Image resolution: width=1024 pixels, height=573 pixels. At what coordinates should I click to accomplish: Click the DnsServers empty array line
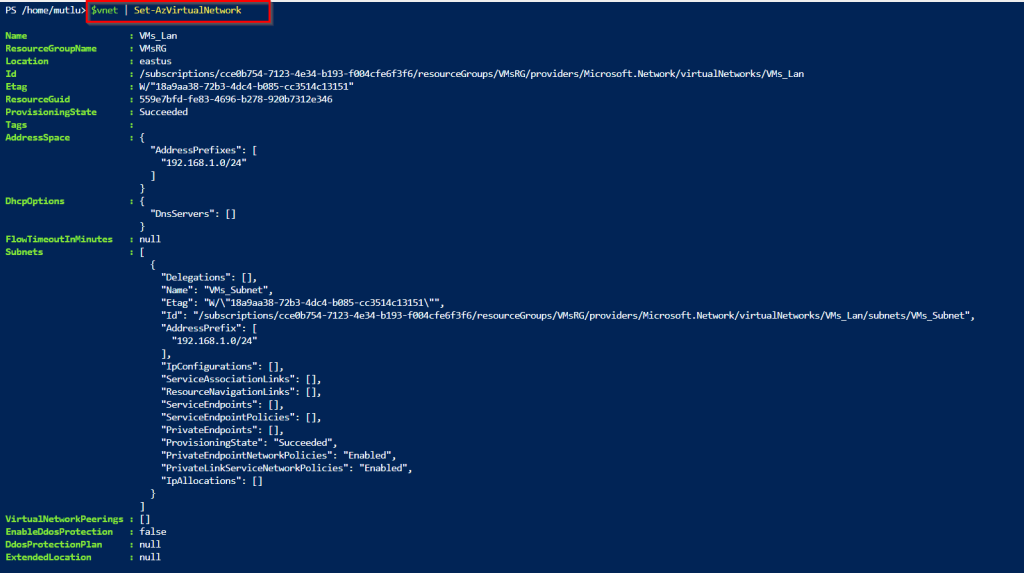click(x=193, y=214)
